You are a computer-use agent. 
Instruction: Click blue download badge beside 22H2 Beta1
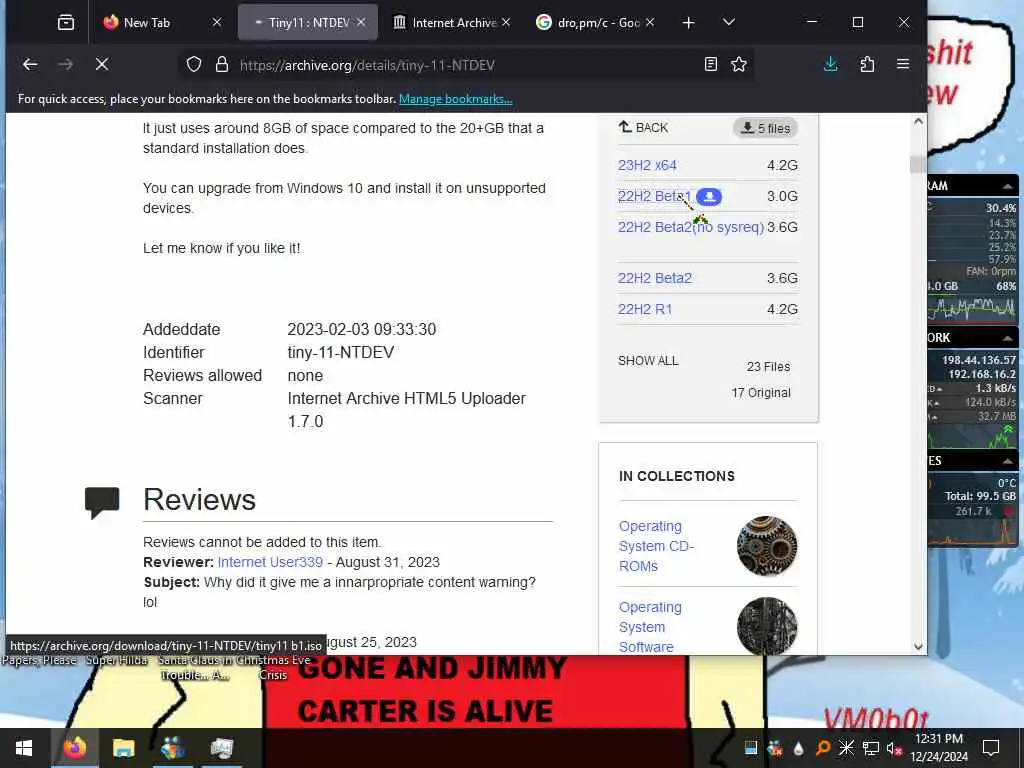pos(709,197)
